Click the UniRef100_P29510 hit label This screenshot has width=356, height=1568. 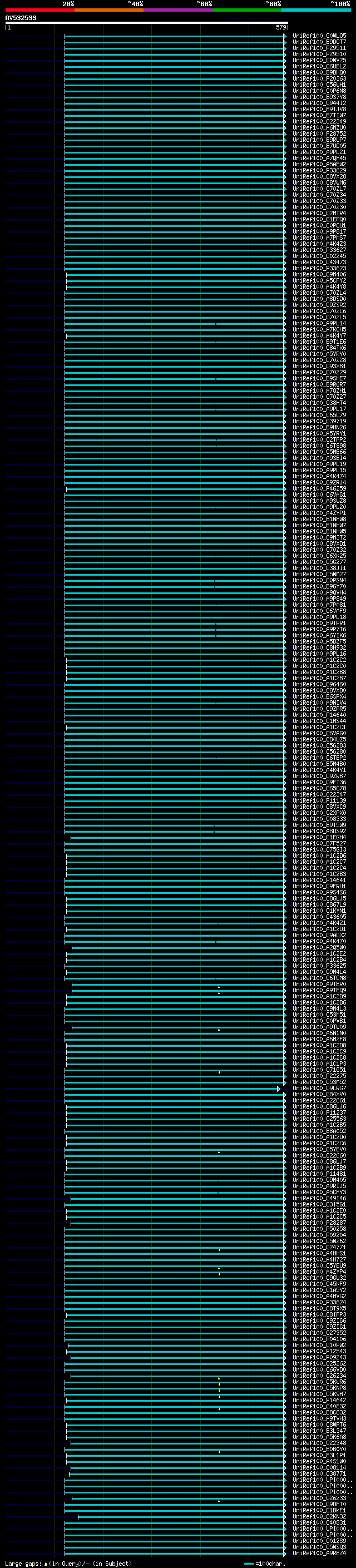coord(319,54)
